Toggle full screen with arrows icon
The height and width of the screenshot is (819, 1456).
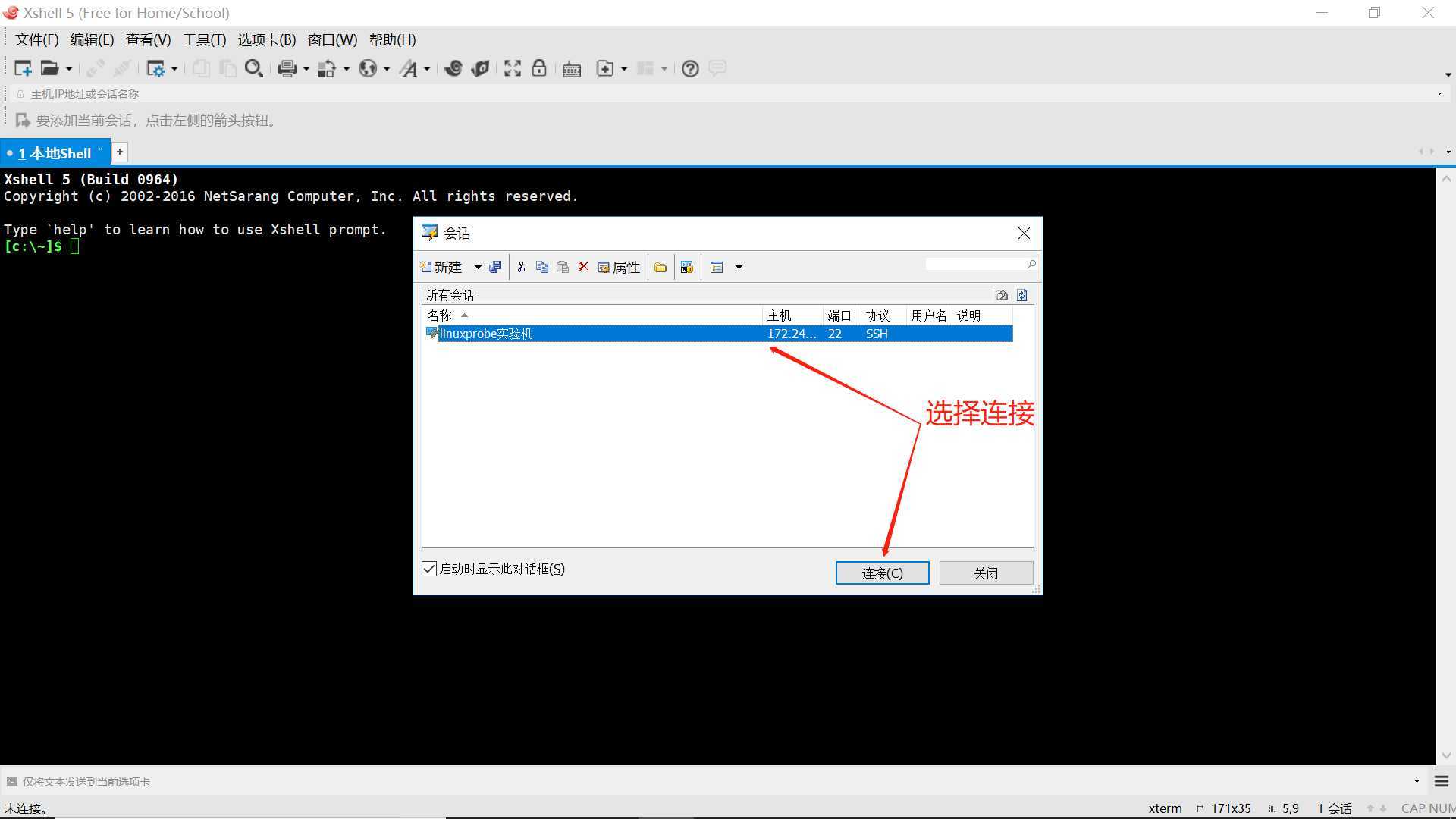point(513,68)
